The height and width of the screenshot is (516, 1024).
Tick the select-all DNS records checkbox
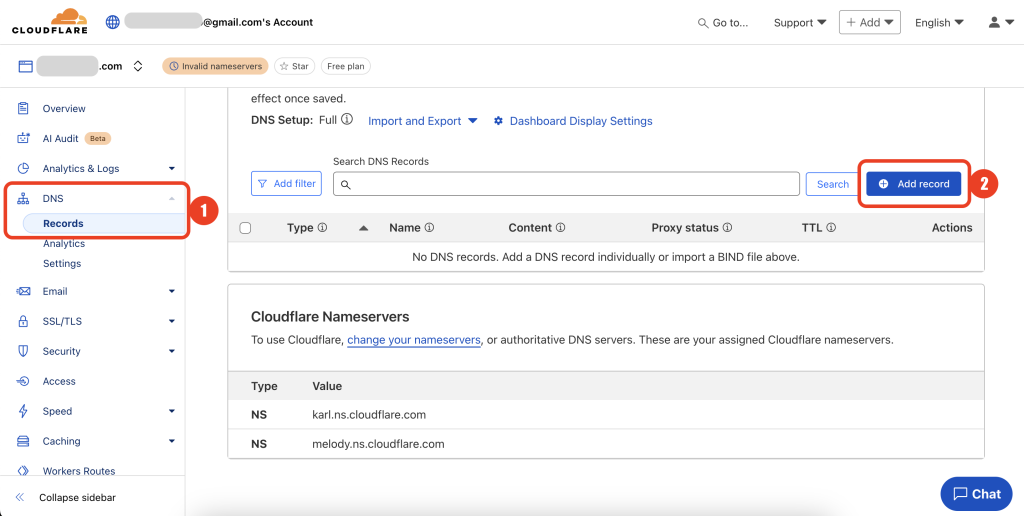[246, 228]
